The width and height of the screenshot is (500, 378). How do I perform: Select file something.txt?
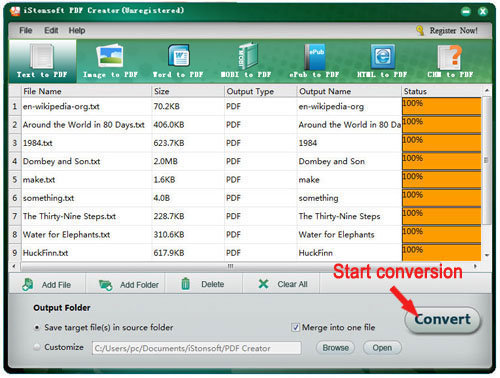(49, 198)
